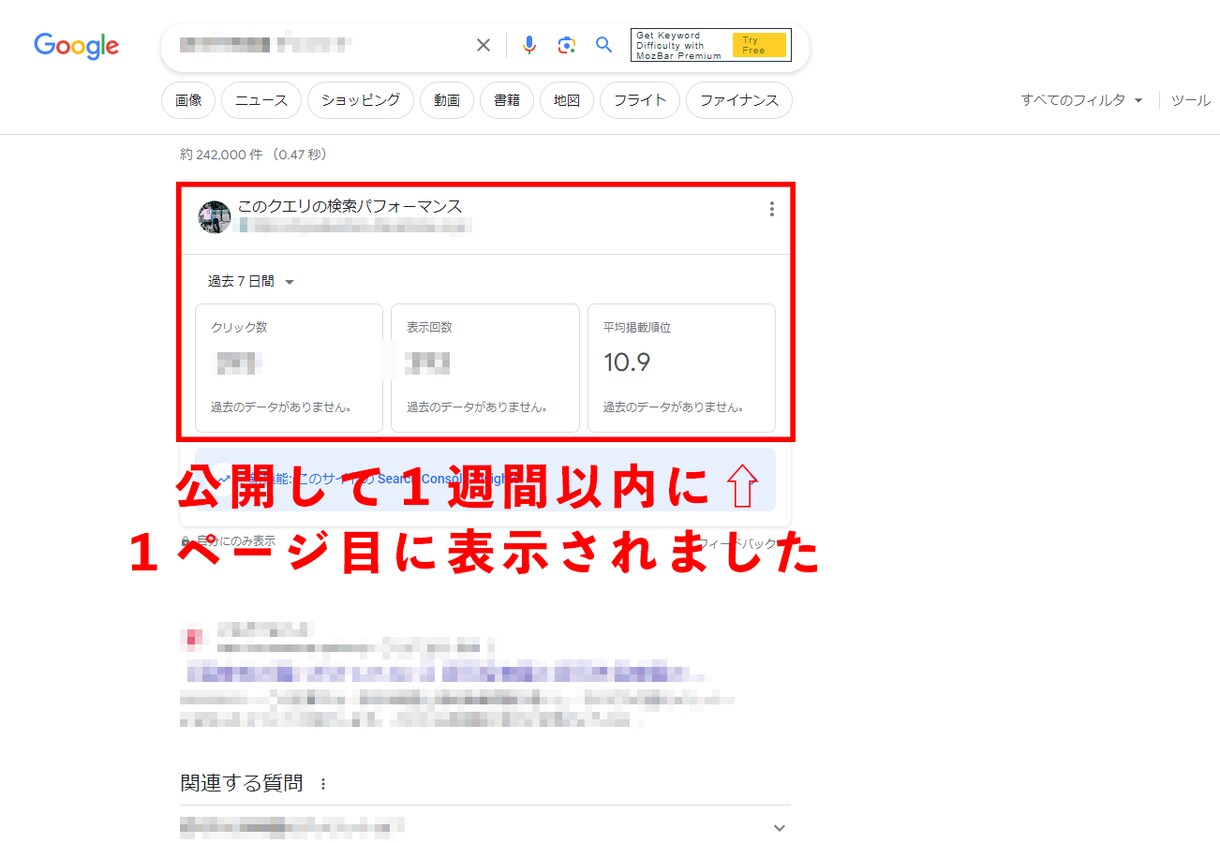1220x843 pixels.
Task: Switch to the 地図 filter tab
Action: pyautogui.click(x=567, y=100)
